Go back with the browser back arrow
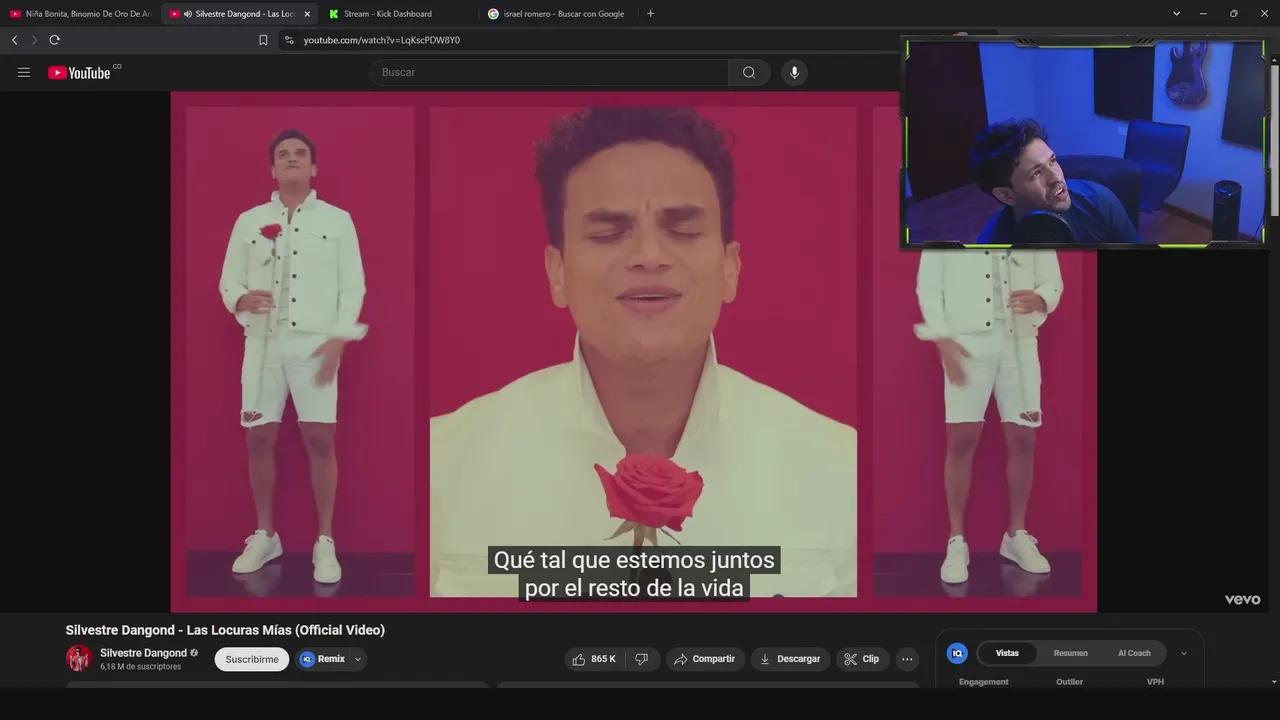The width and height of the screenshot is (1280, 720). 14,40
